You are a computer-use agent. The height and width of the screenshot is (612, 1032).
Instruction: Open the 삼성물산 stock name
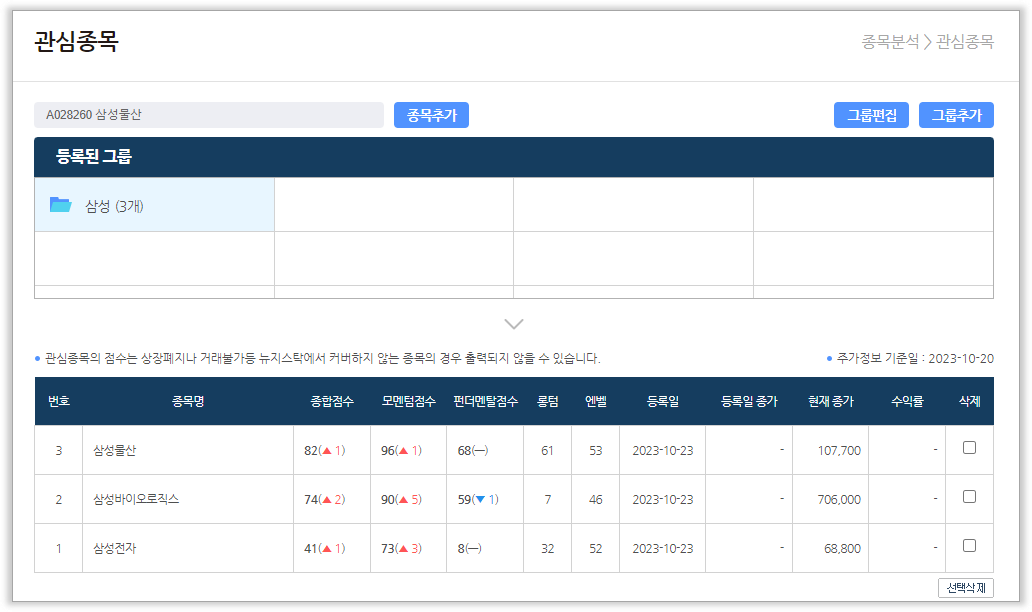click(x=114, y=451)
